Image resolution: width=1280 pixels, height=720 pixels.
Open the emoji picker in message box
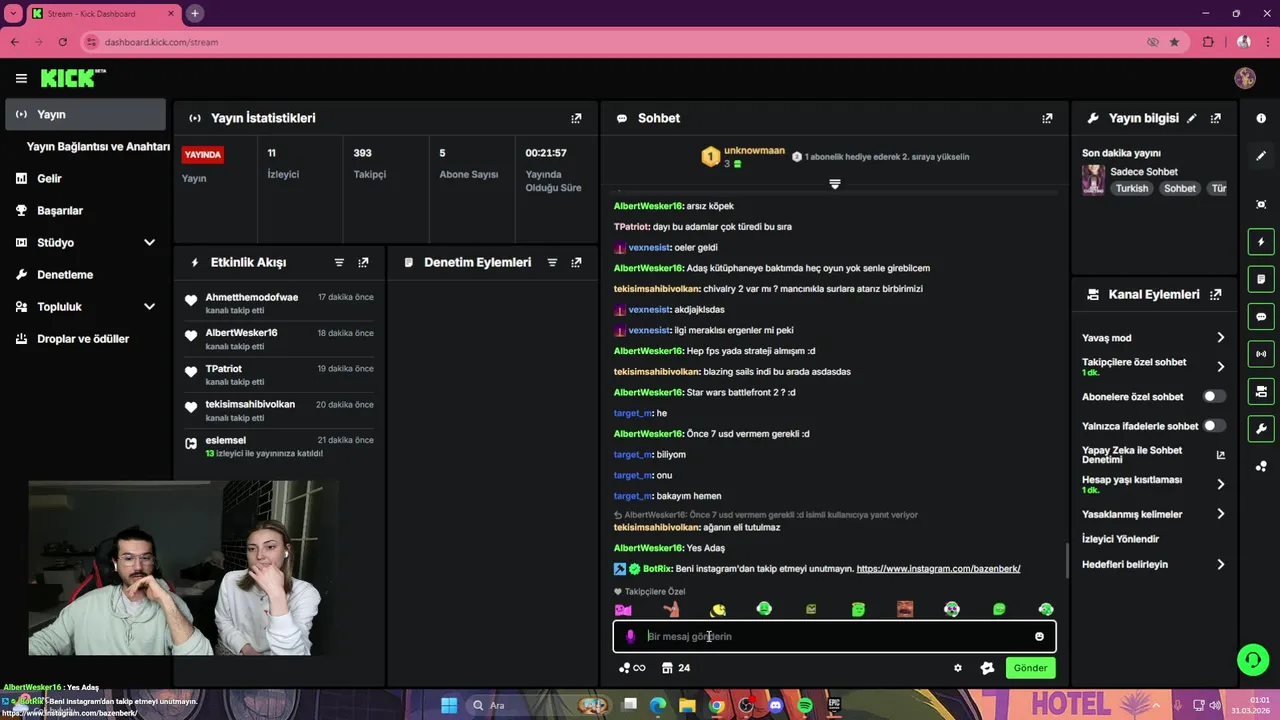pyautogui.click(x=1039, y=636)
